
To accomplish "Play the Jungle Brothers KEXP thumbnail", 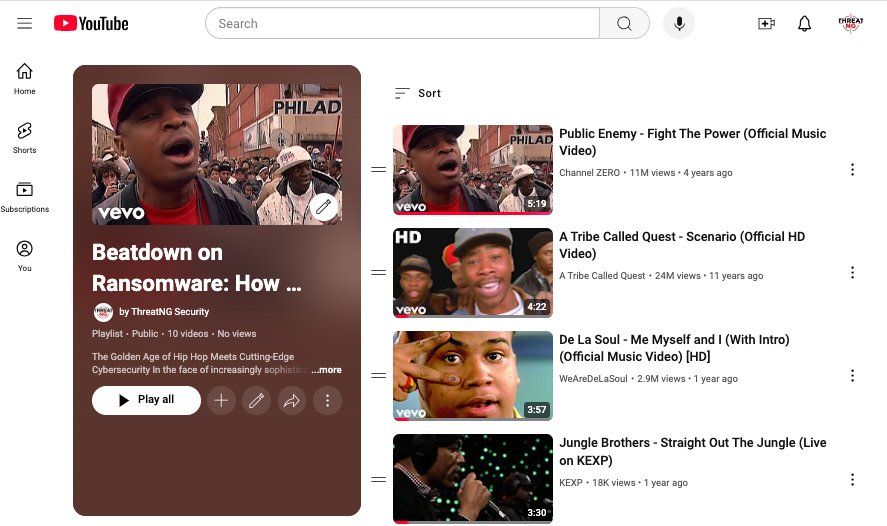I will 473,478.
